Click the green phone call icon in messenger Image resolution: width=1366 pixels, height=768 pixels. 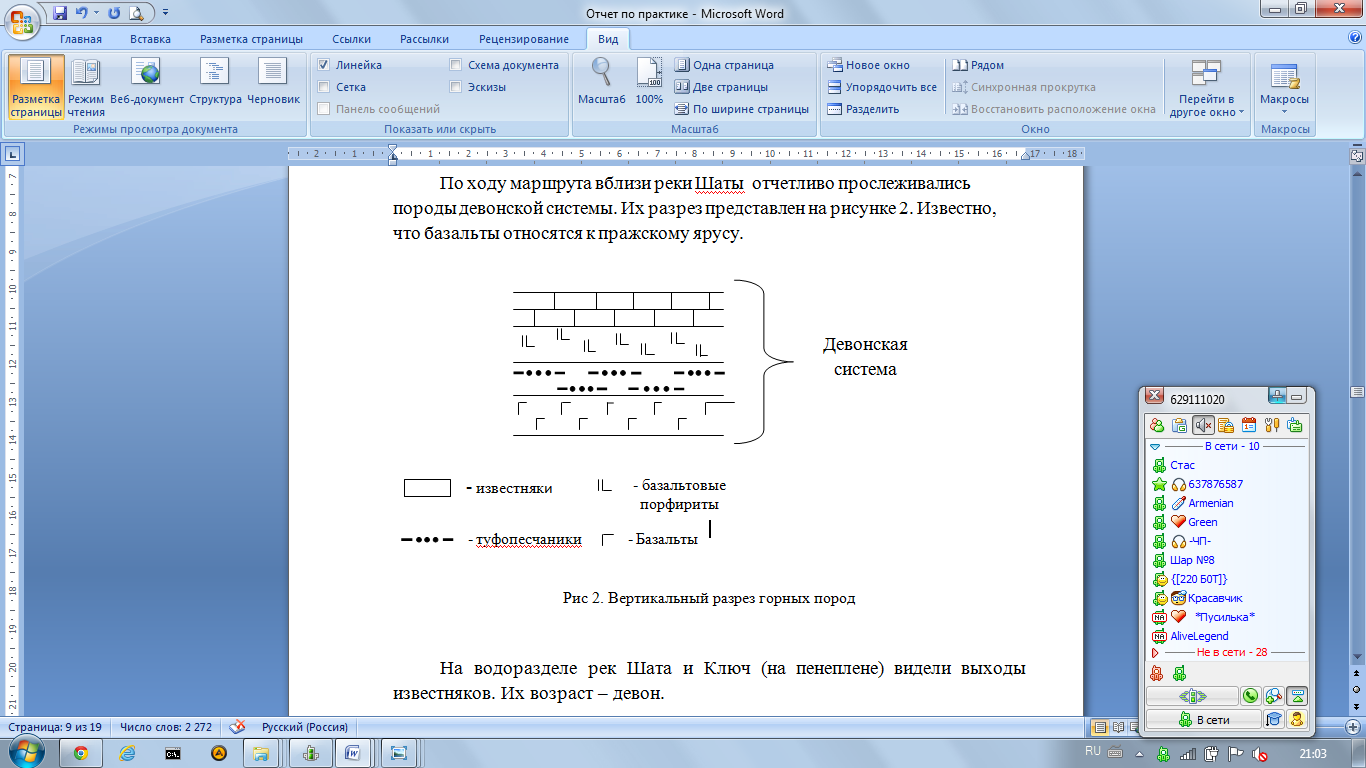pyautogui.click(x=1250, y=696)
